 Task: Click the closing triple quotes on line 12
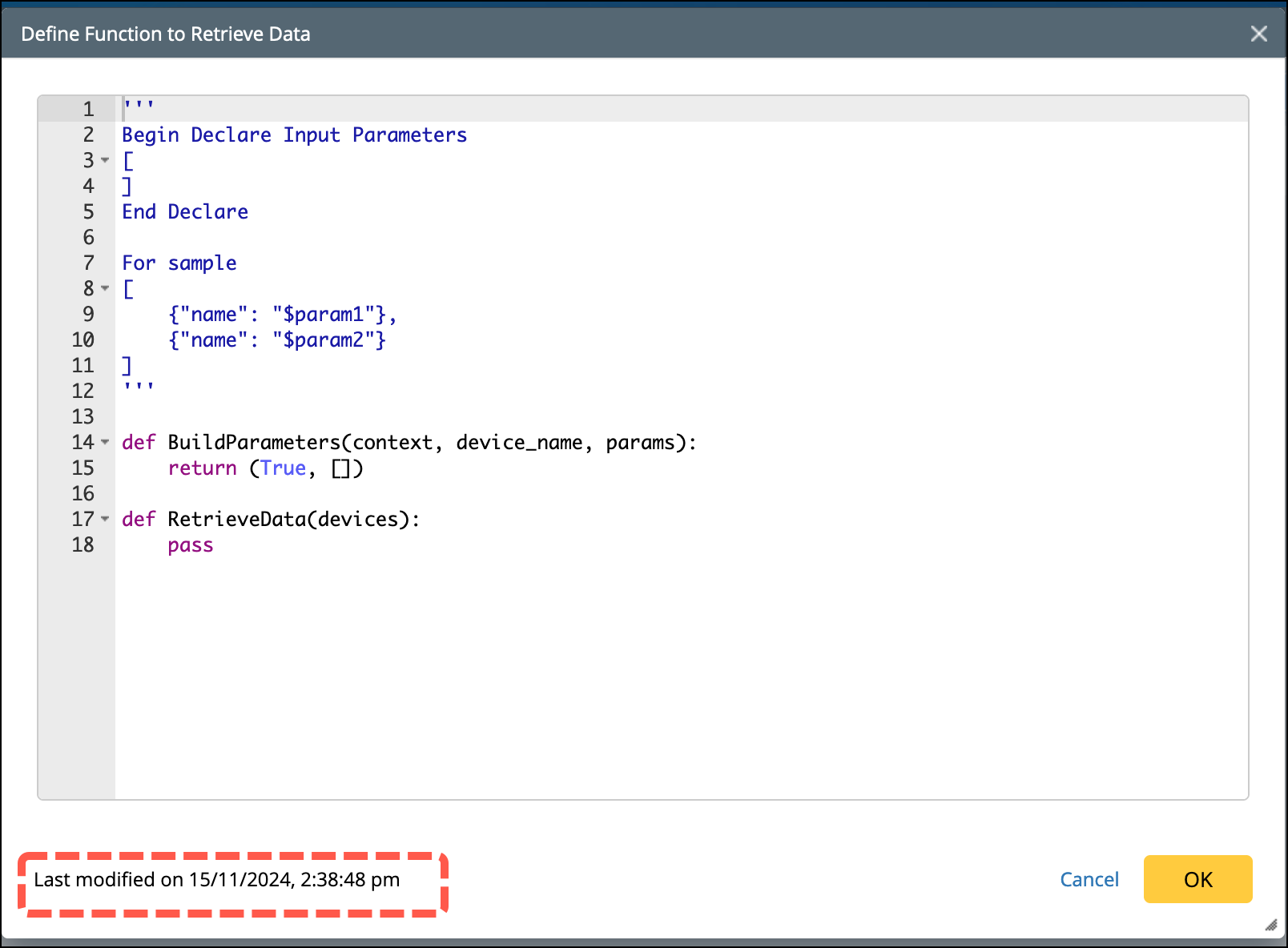pyautogui.click(x=139, y=388)
